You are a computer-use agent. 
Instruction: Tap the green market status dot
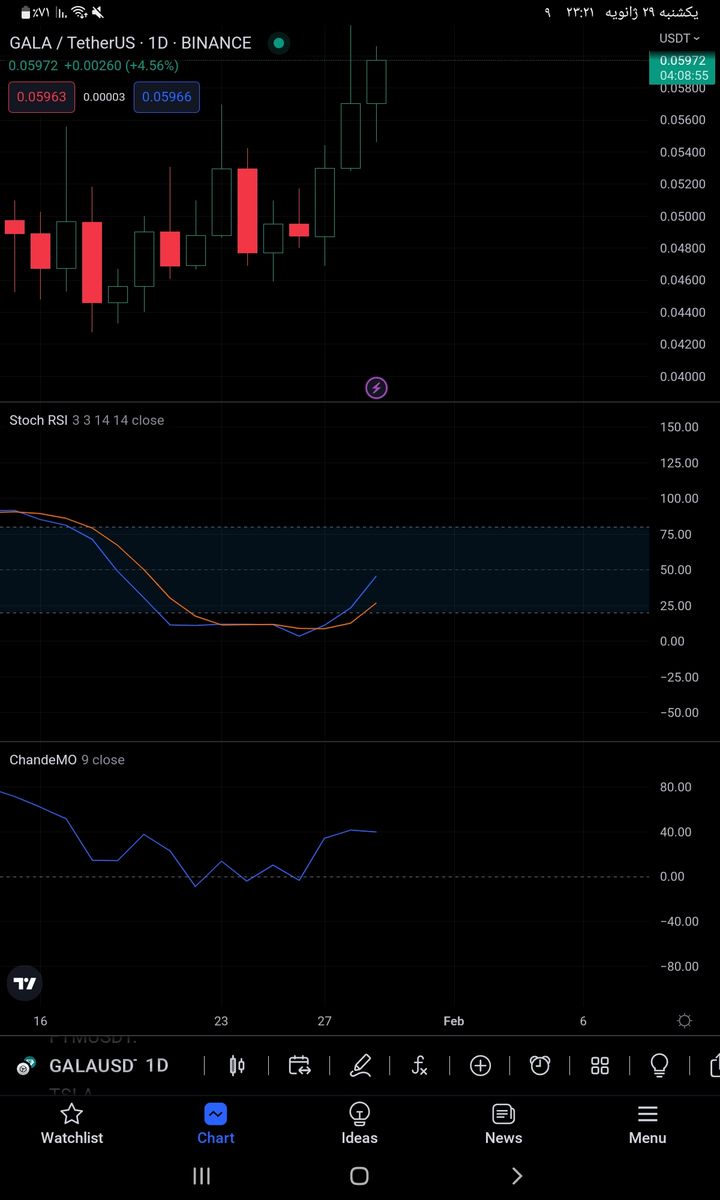[x=278, y=43]
